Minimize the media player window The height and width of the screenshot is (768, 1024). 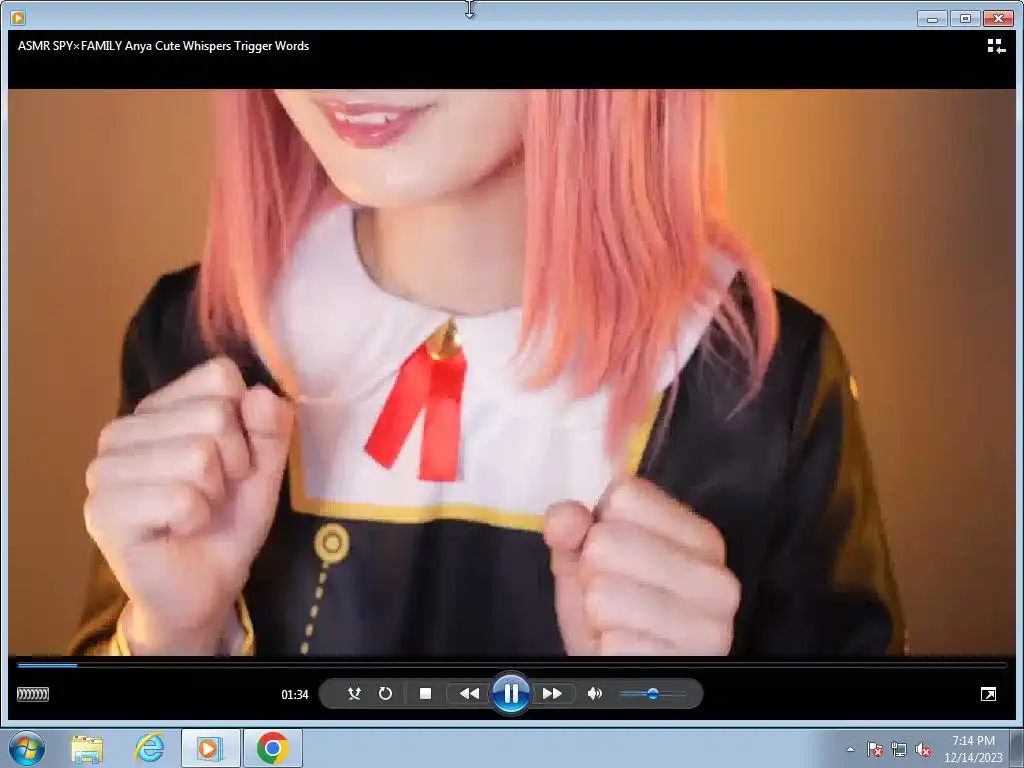point(932,18)
